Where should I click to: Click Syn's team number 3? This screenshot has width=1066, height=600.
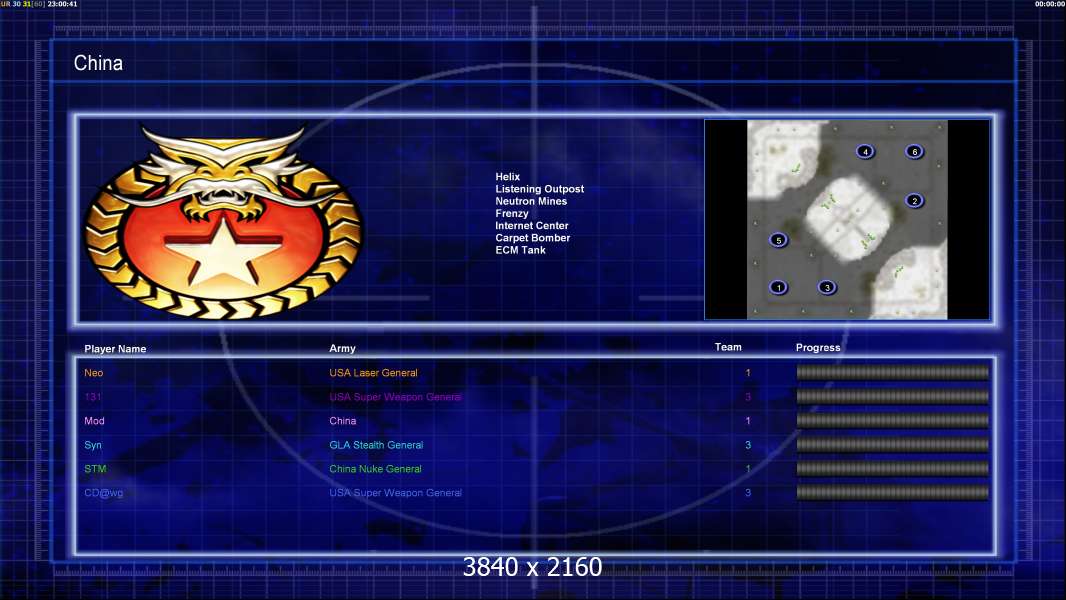point(748,445)
